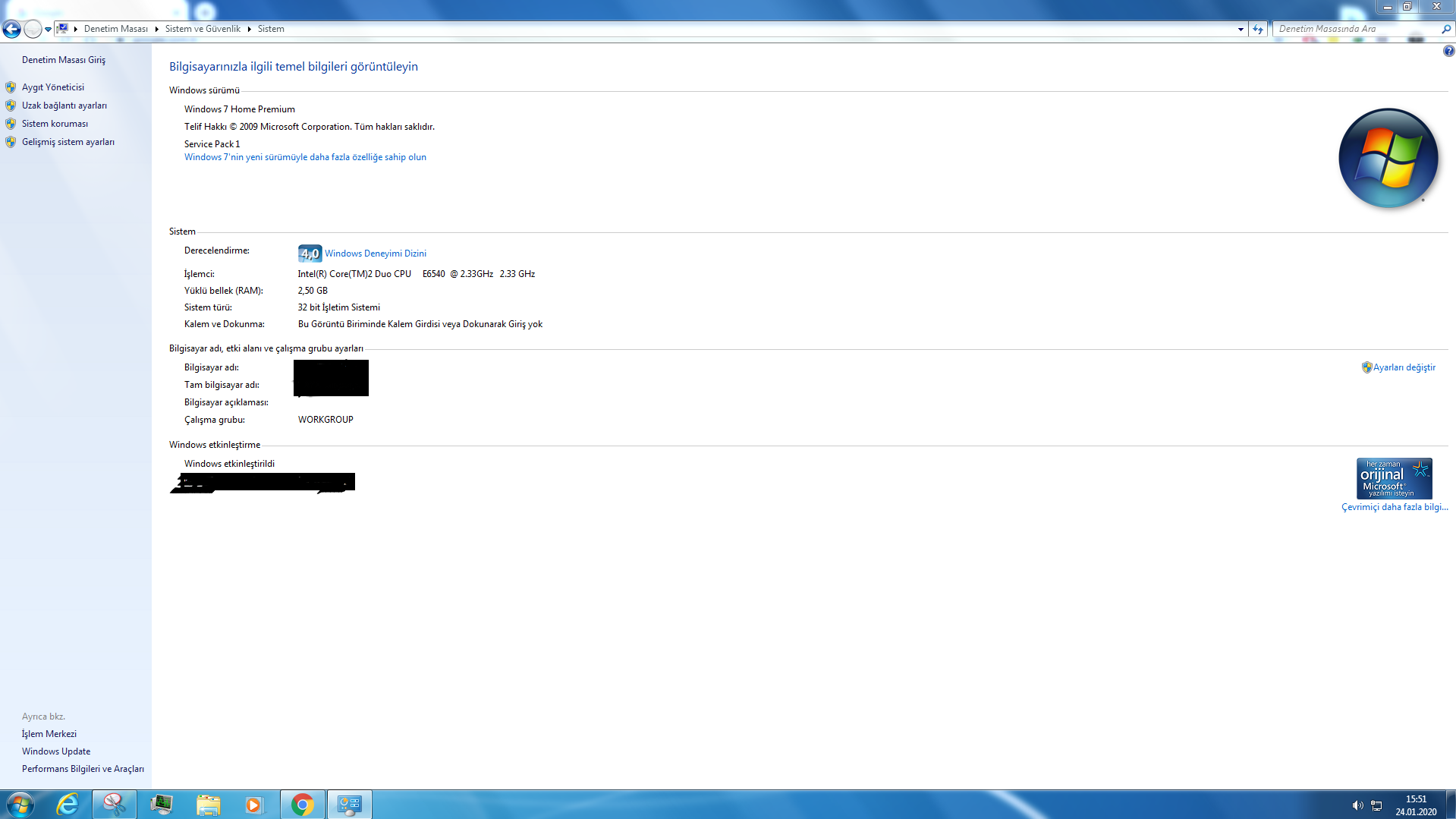
Task: Open the monitor app on taskbar
Action: point(162,805)
